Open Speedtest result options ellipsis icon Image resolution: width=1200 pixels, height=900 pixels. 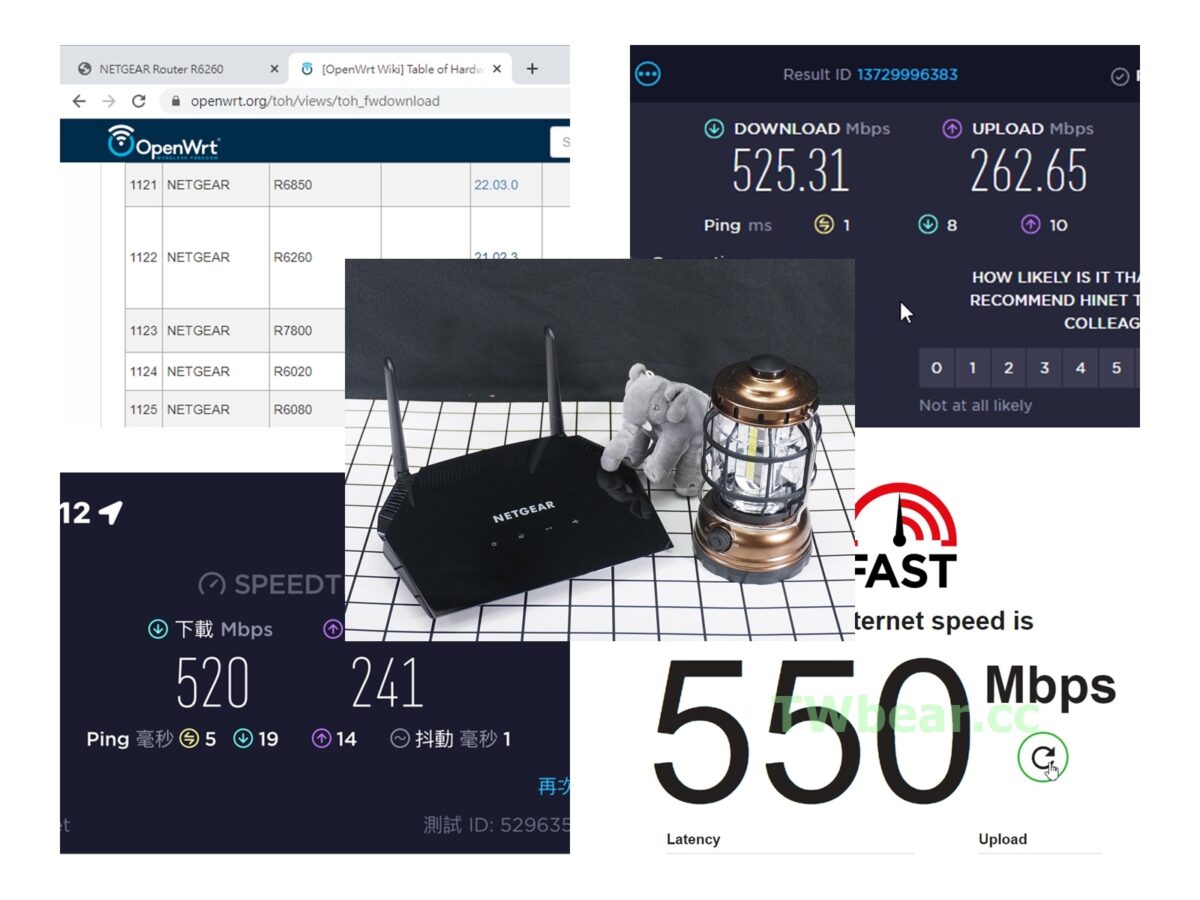pos(648,74)
